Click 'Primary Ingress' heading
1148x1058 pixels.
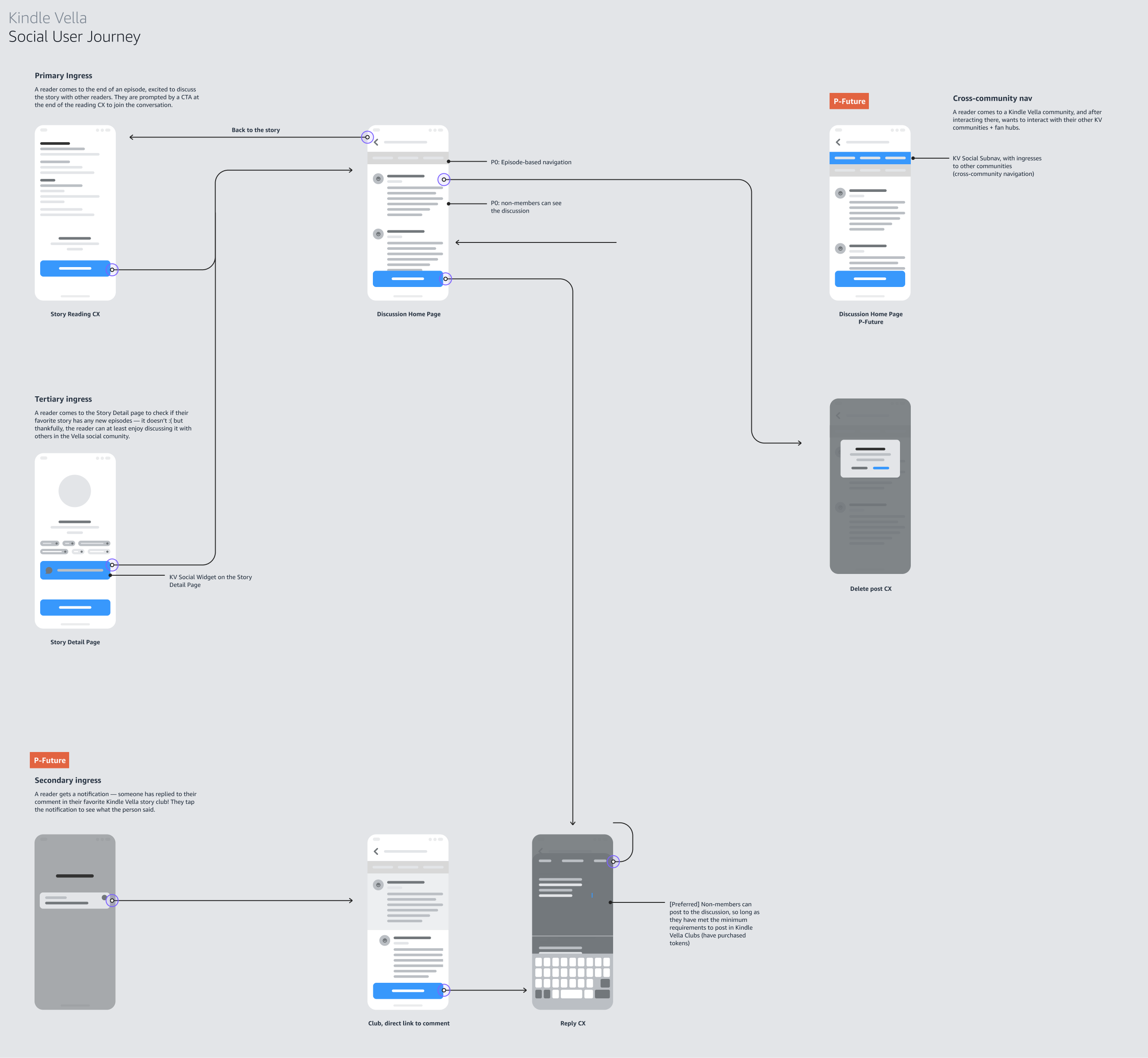click(64, 76)
